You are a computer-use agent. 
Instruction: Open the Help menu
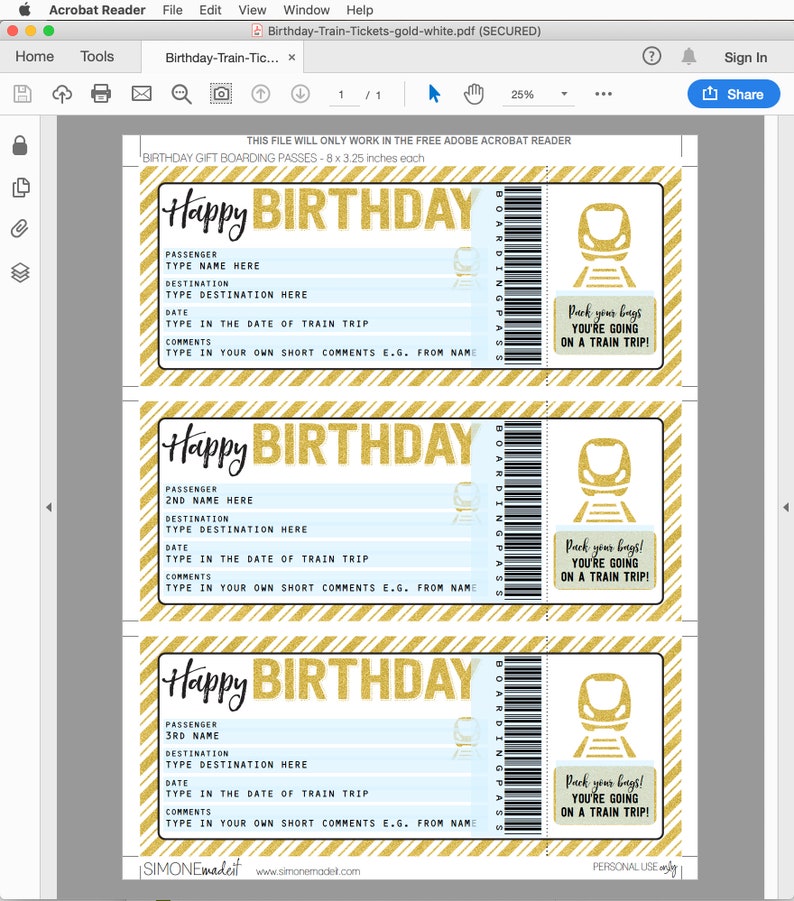(x=360, y=10)
